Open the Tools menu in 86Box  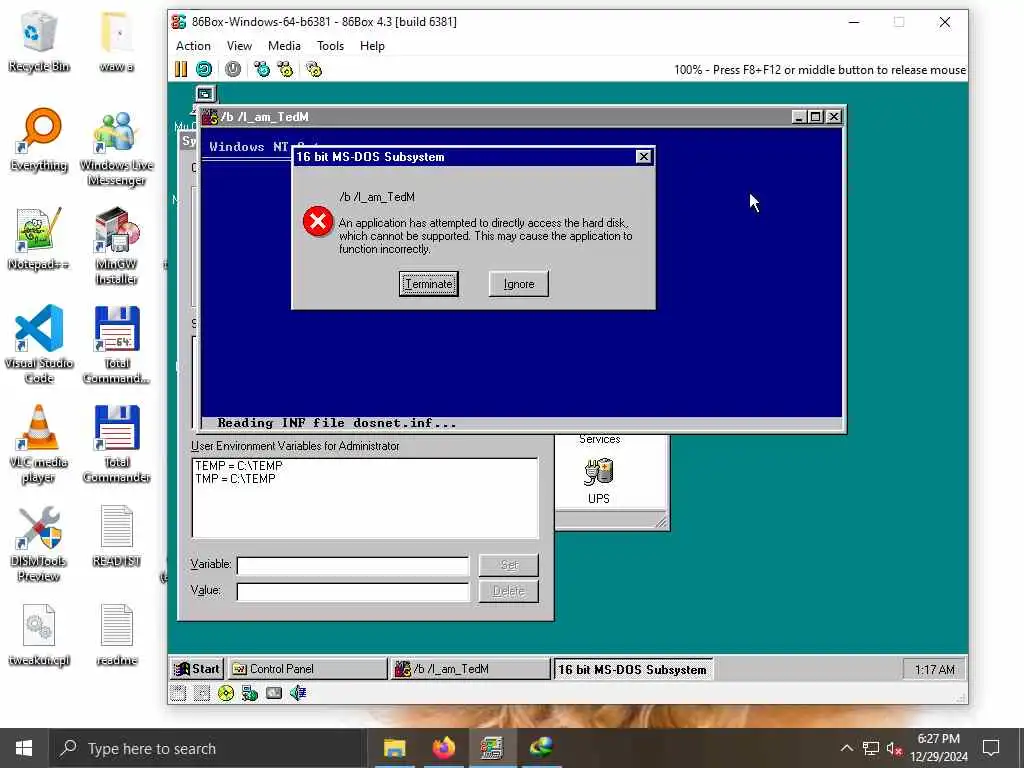click(330, 46)
